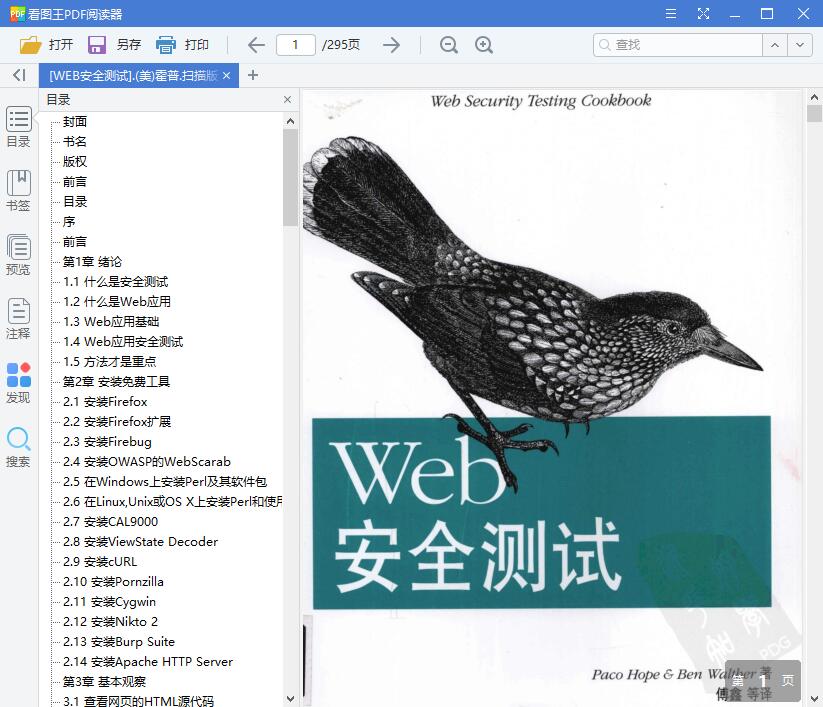Open section 2.5 在Windows上安装Perl
Viewport: 823px width, 707px height.
point(165,481)
